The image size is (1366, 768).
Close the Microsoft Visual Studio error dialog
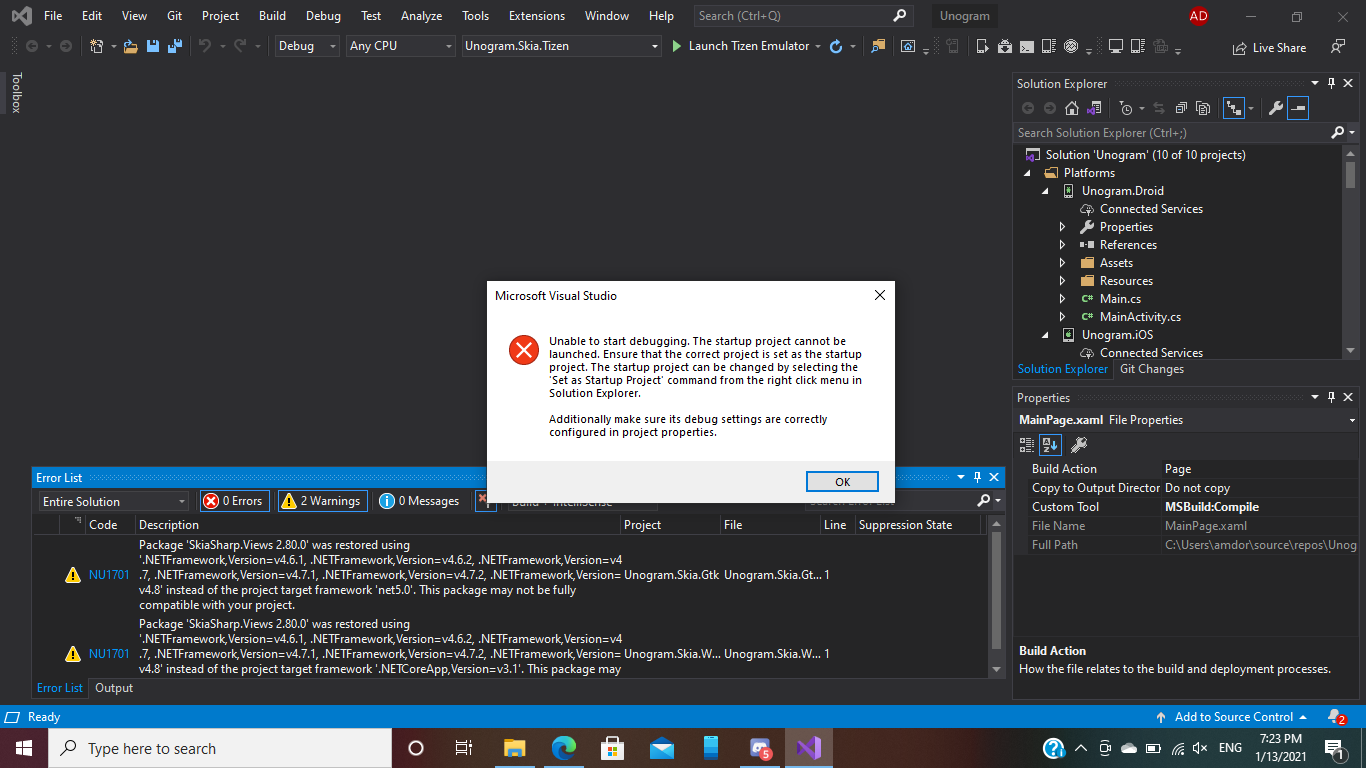click(x=880, y=296)
